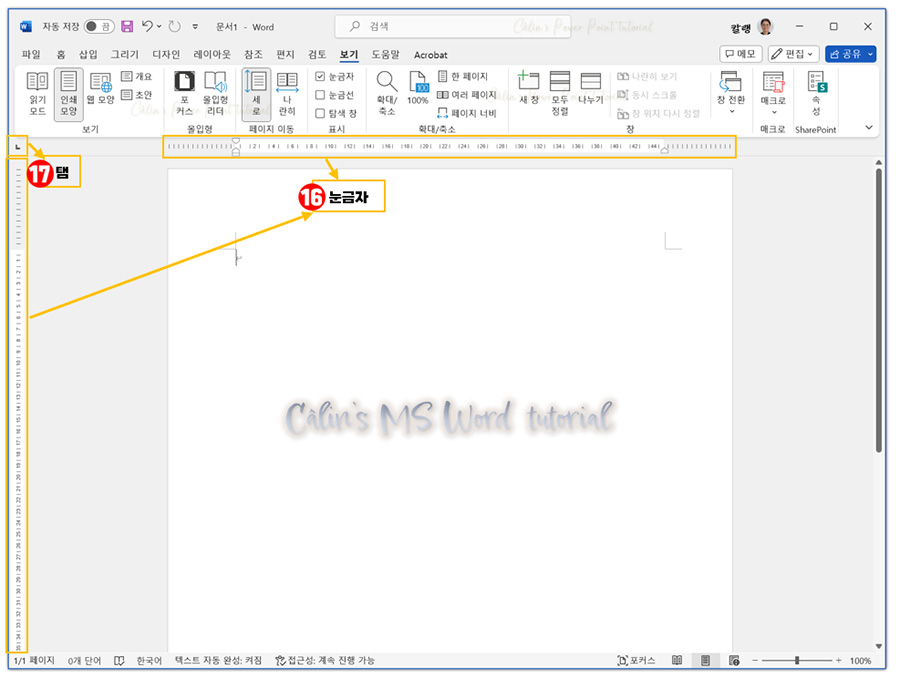This screenshot has height=678, width=900.
Task: Select Print Layout icon in status bar
Action: tap(705, 661)
